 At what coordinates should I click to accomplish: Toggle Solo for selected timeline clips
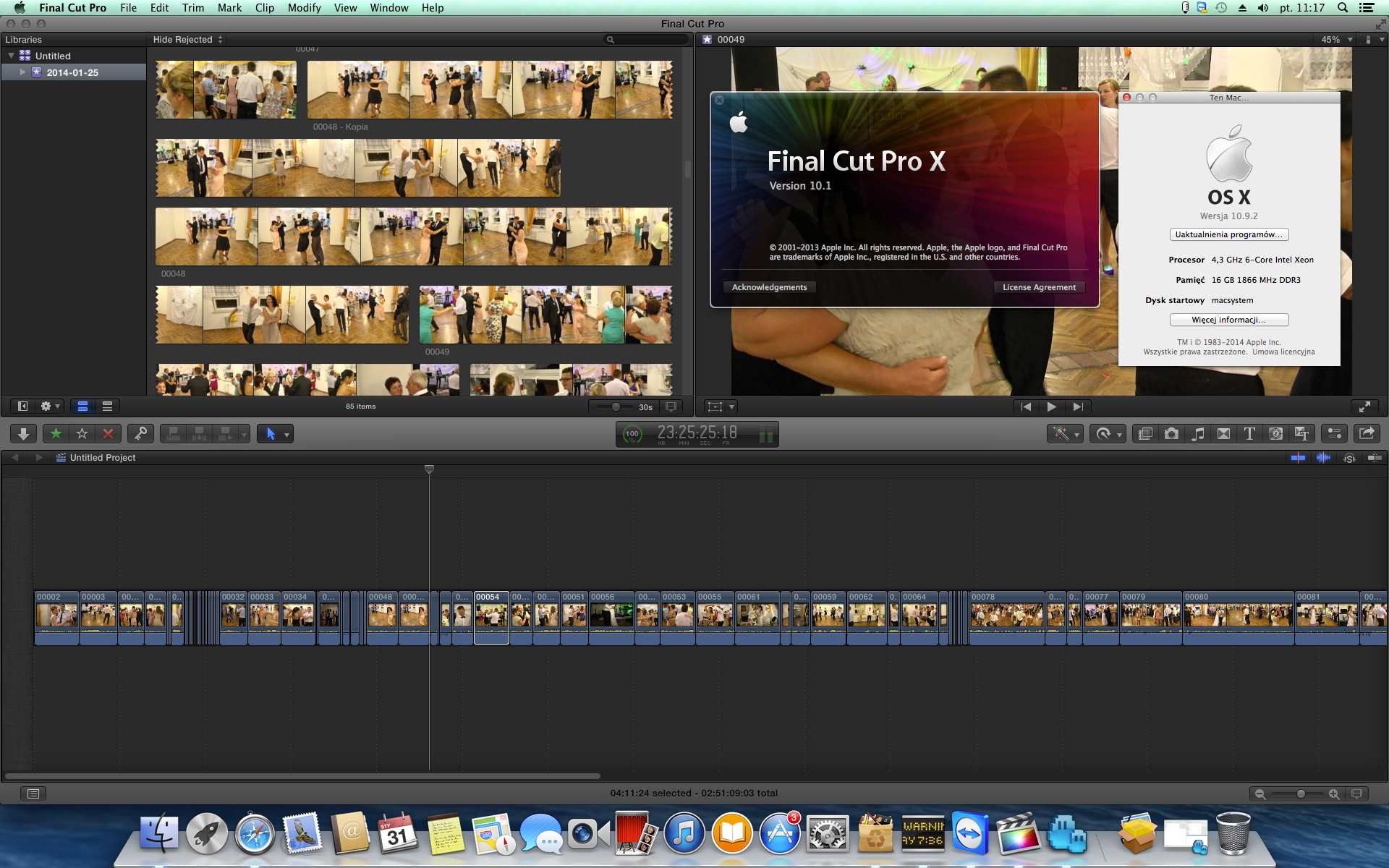pyautogui.click(x=1349, y=458)
